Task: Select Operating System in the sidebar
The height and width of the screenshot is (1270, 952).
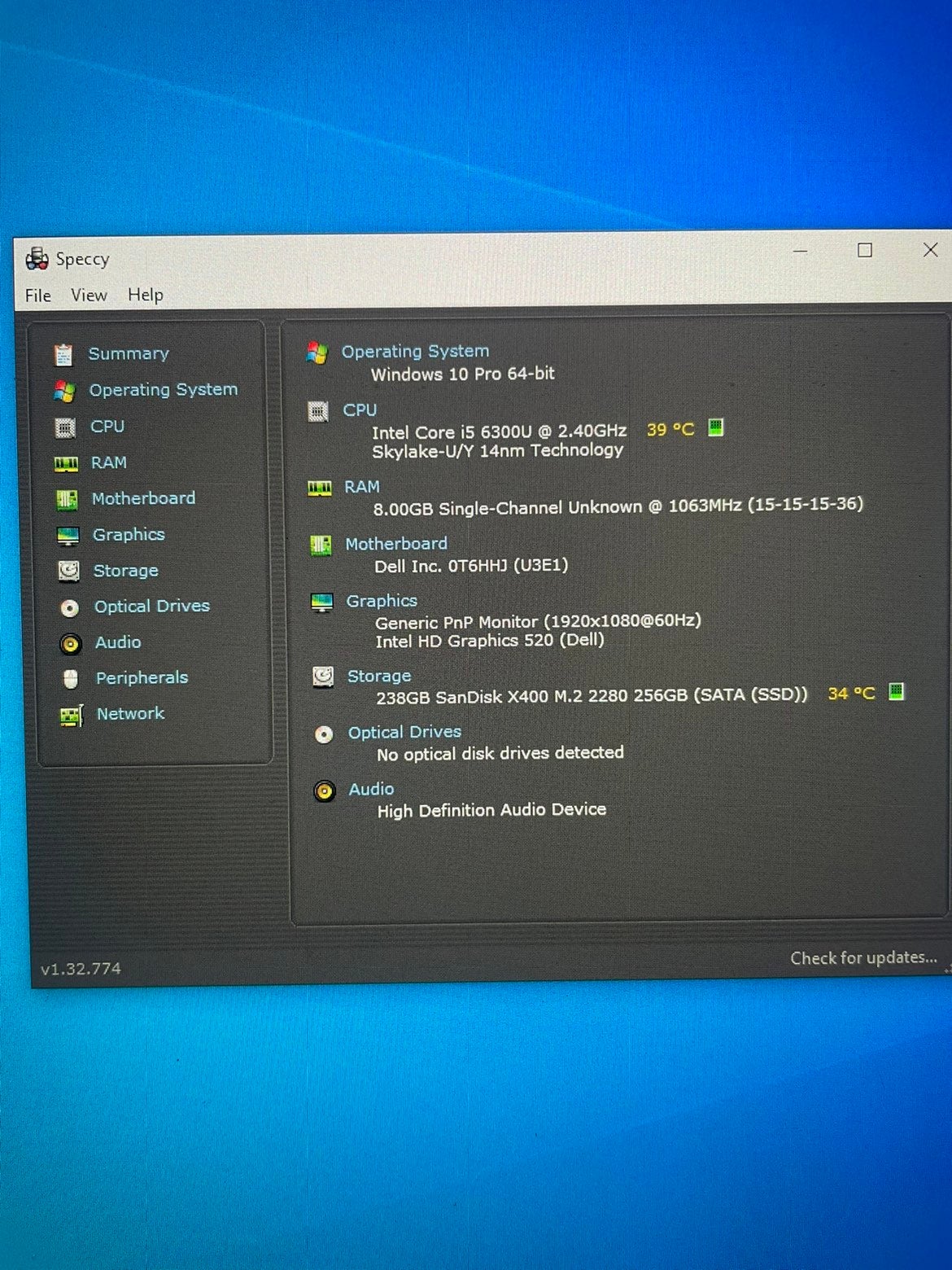Action: coord(164,390)
